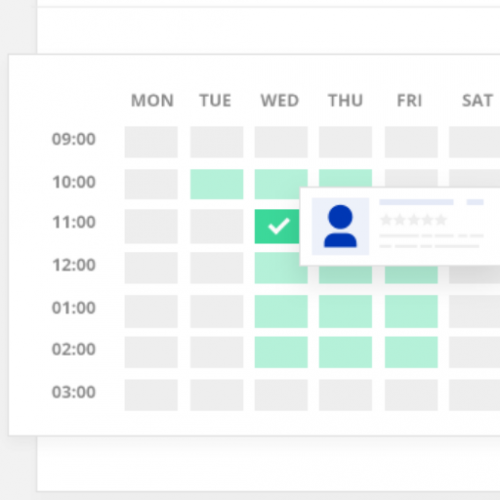Click the MON column header
This screenshot has height=500, width=500.
click(x=152, y=100)
